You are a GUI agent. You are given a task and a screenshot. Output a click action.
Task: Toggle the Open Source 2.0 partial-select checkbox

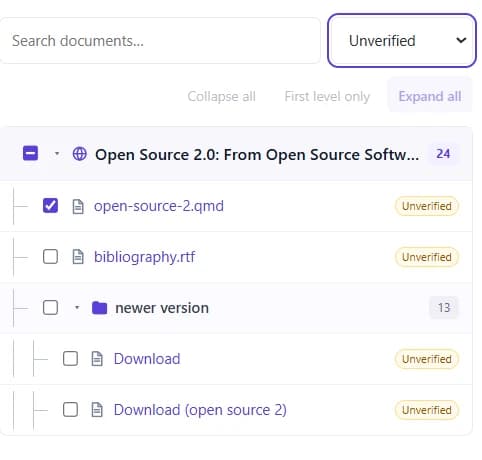click(30, 153)
